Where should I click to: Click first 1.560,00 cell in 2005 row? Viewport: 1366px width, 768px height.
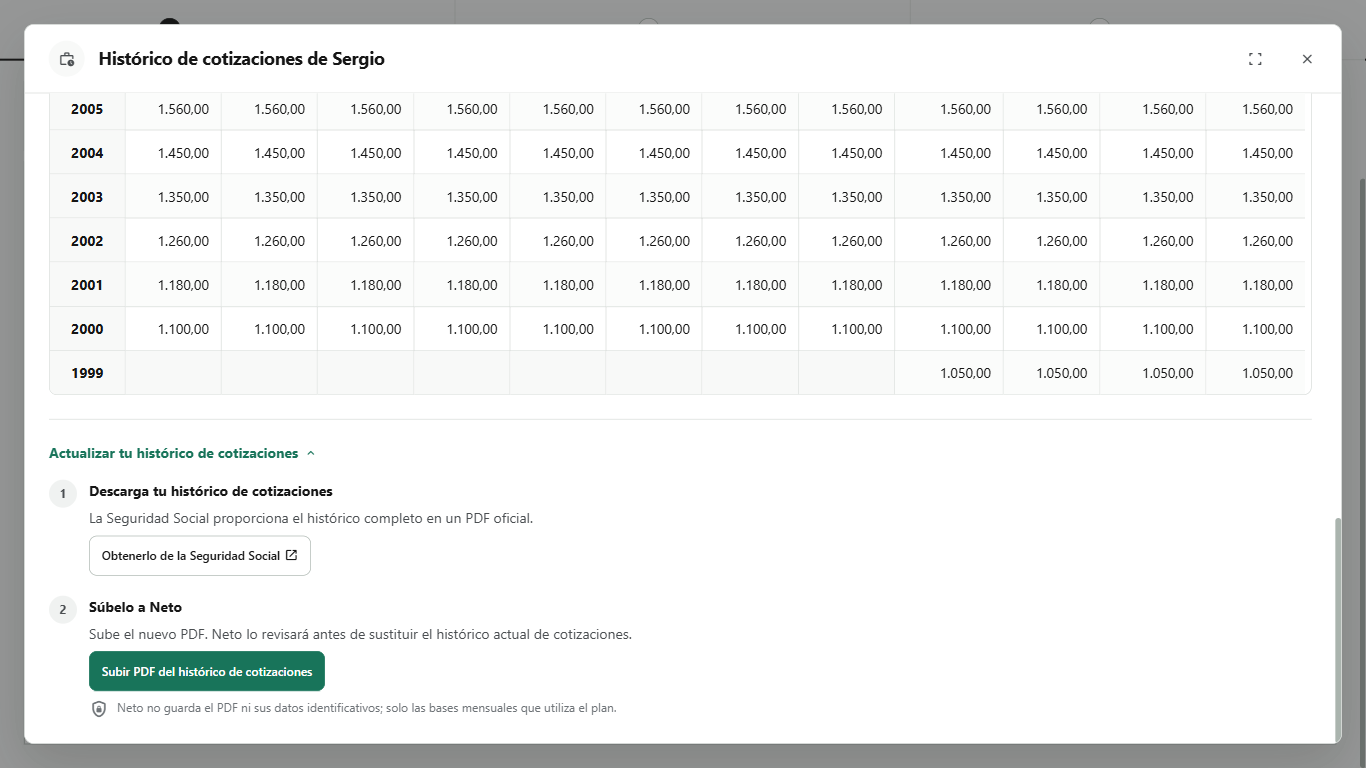point(174,109)
